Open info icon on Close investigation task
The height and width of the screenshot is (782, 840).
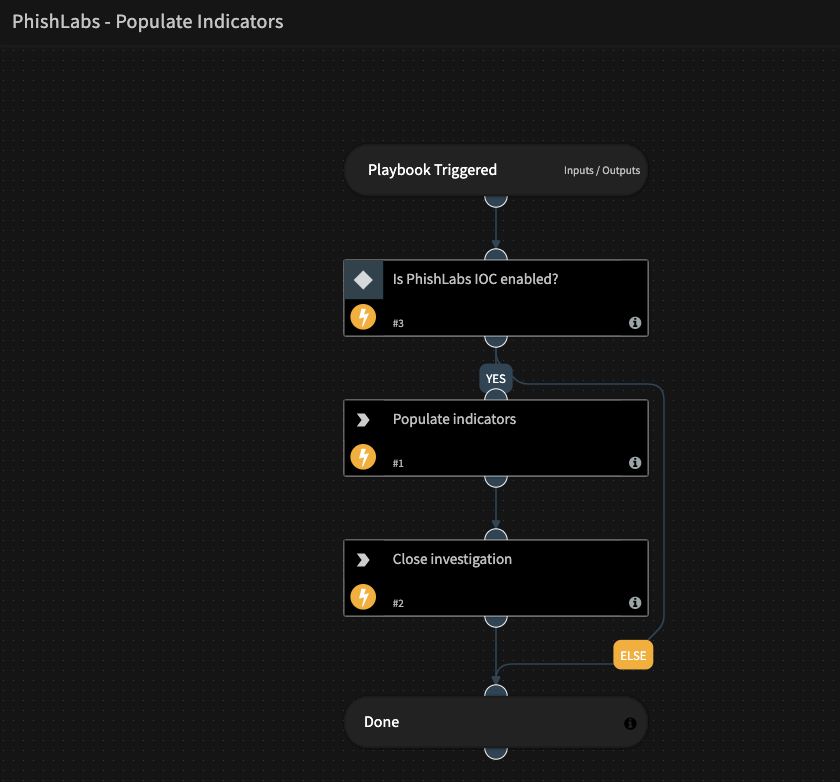coord(634,604)
